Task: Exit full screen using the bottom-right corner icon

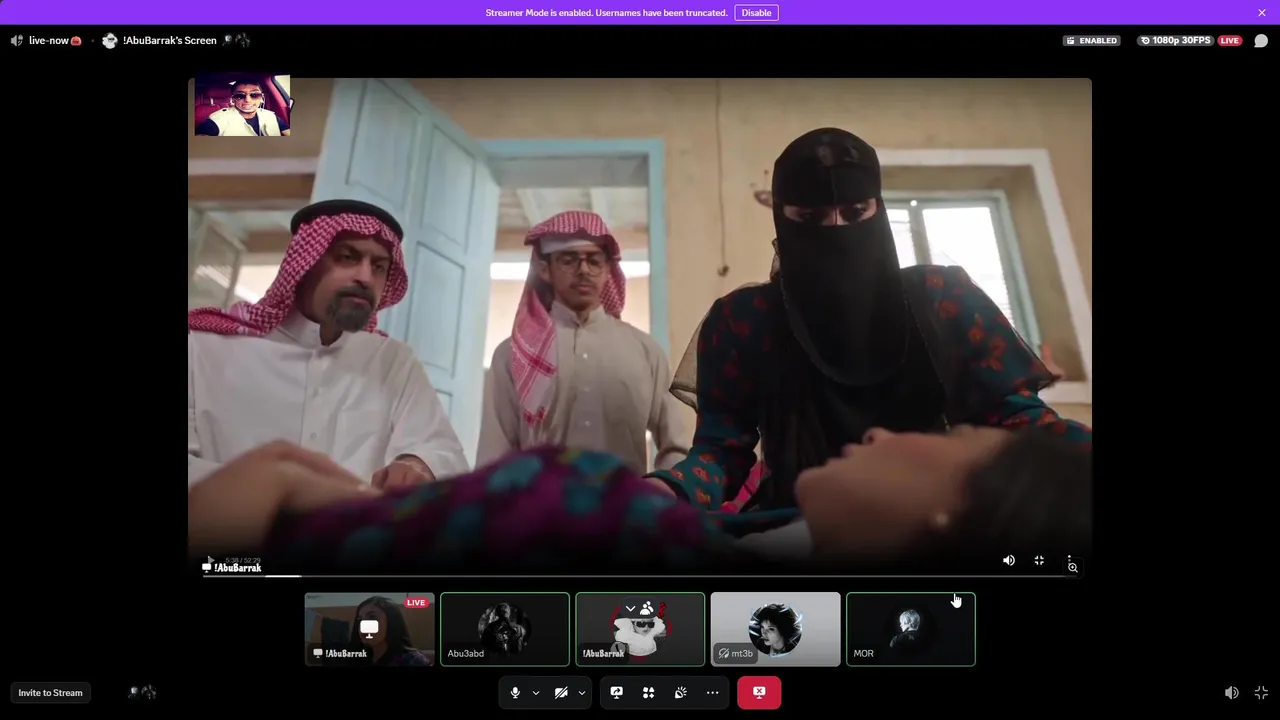Action: [1261, 693]
